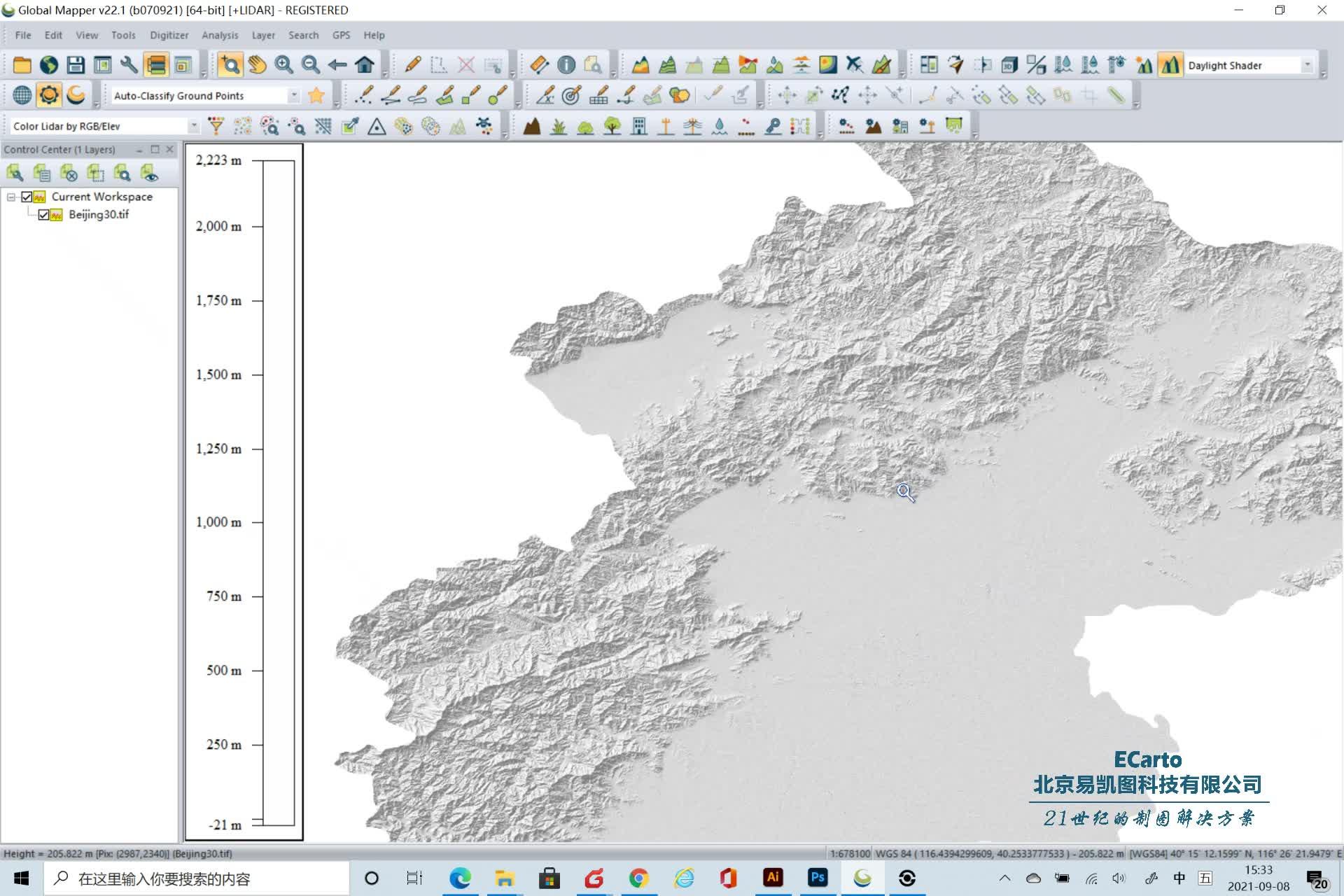The height and width of the screenshot is (896, 1344).
Task: Click the Windows taskbar search box
Action: point(197,878)
